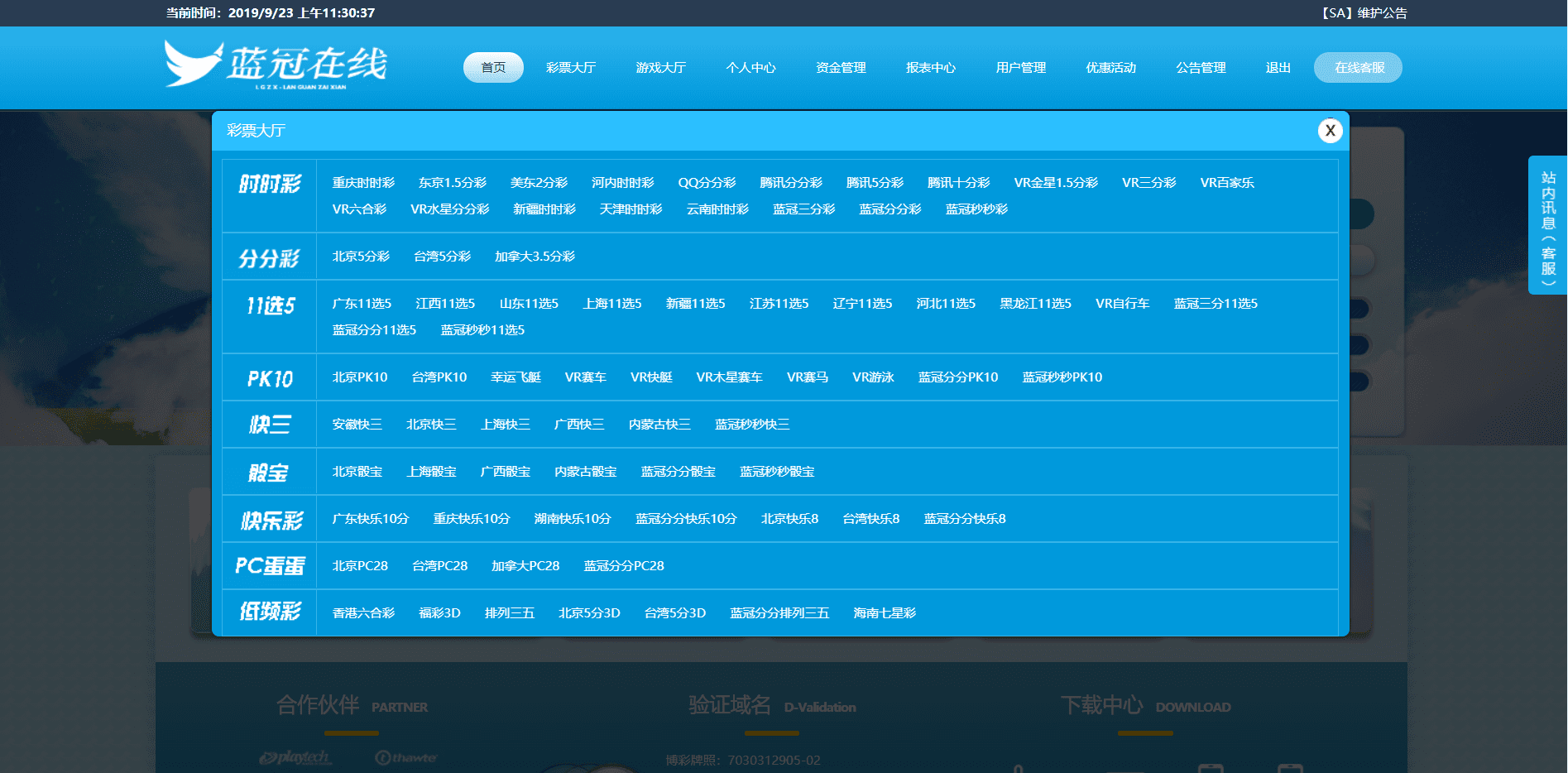Image resolution: width=1568 pixels, height=773 pixels.
Task: Click the 在线客服 button
Action: coord(1358,68)
